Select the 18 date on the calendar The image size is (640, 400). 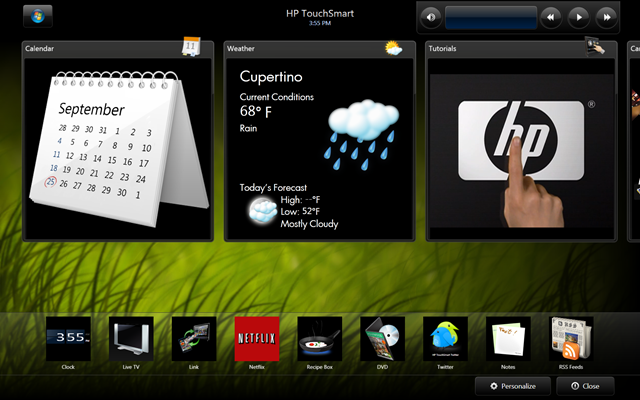click(54, 168)
